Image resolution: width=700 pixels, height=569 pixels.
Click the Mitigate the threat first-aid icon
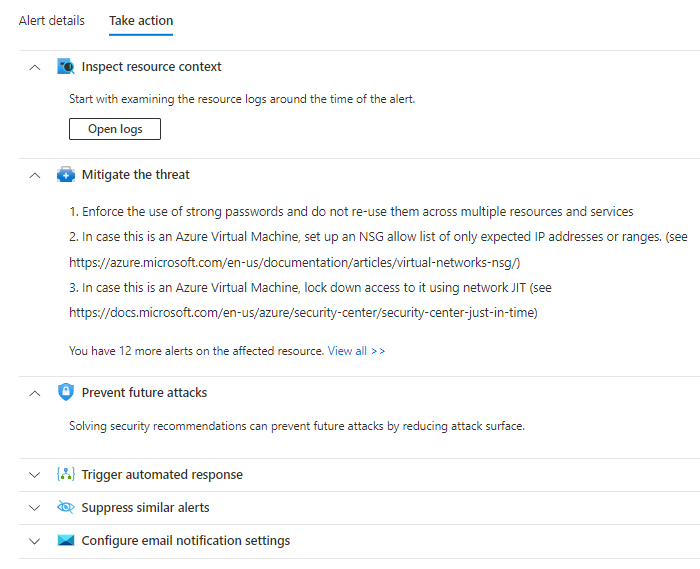66,175
